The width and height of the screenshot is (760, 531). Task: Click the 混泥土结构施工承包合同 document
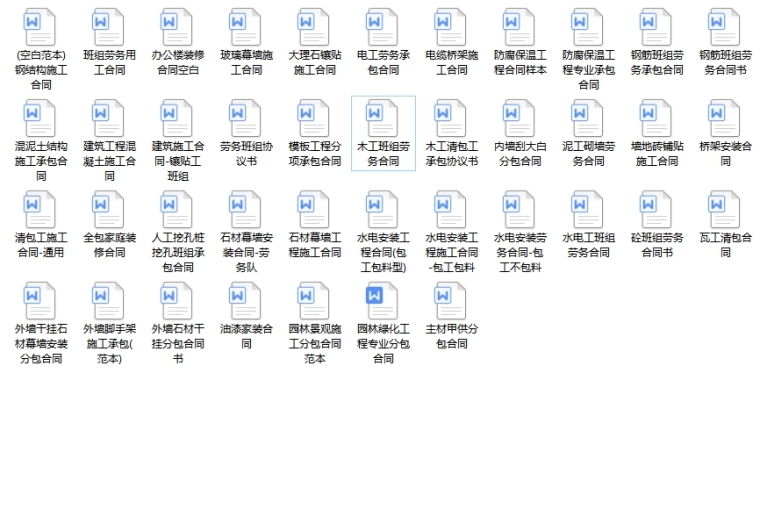pos(41,119)
